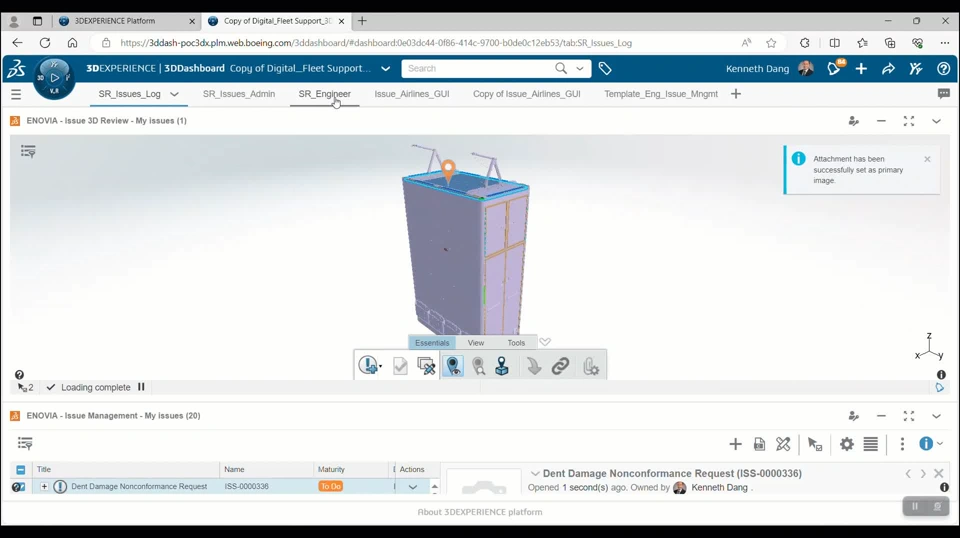Click the attachment settings paperclip tool

coord(591,366)
